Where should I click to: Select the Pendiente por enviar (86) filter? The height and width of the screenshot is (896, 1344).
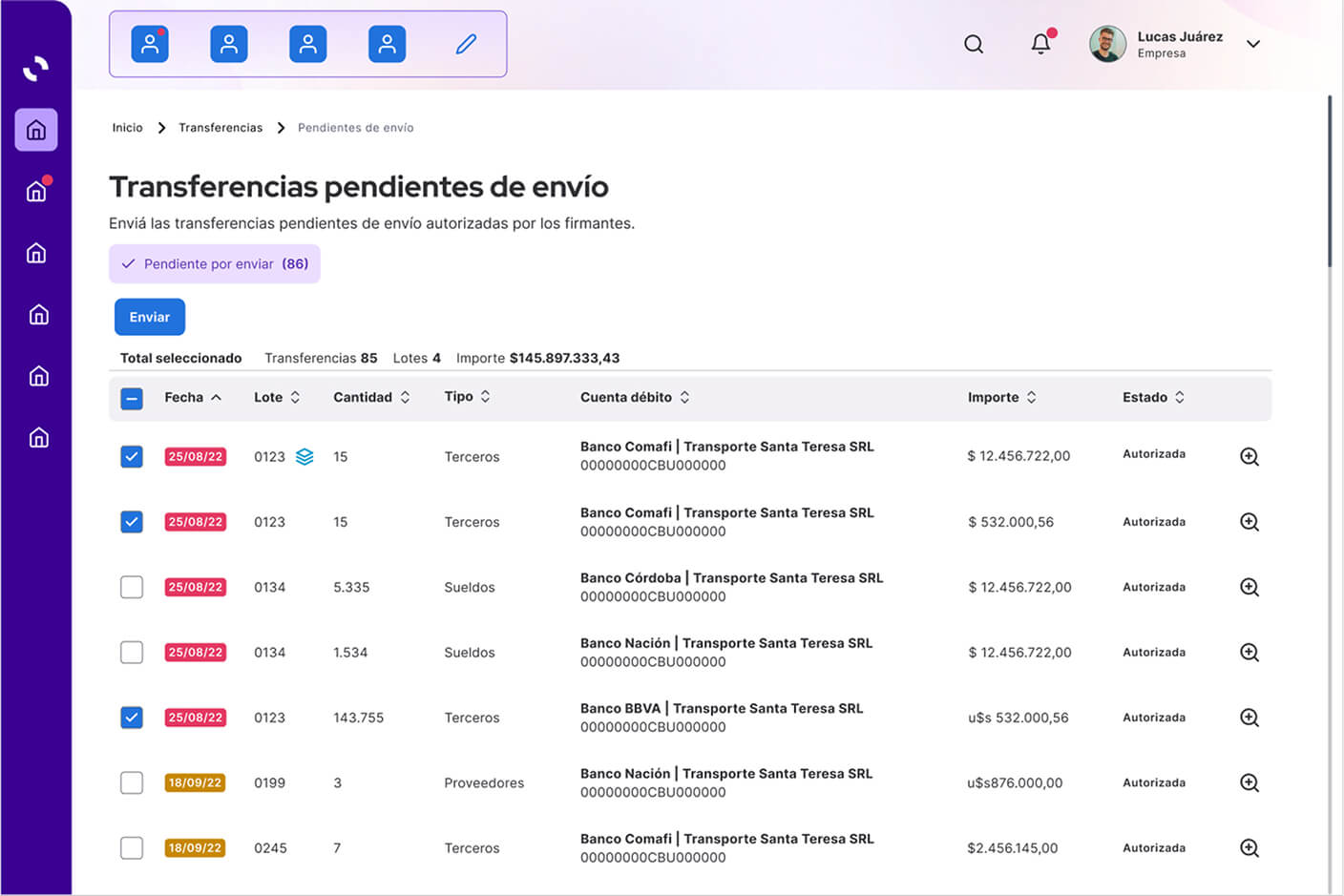click(x=215, y=264)
